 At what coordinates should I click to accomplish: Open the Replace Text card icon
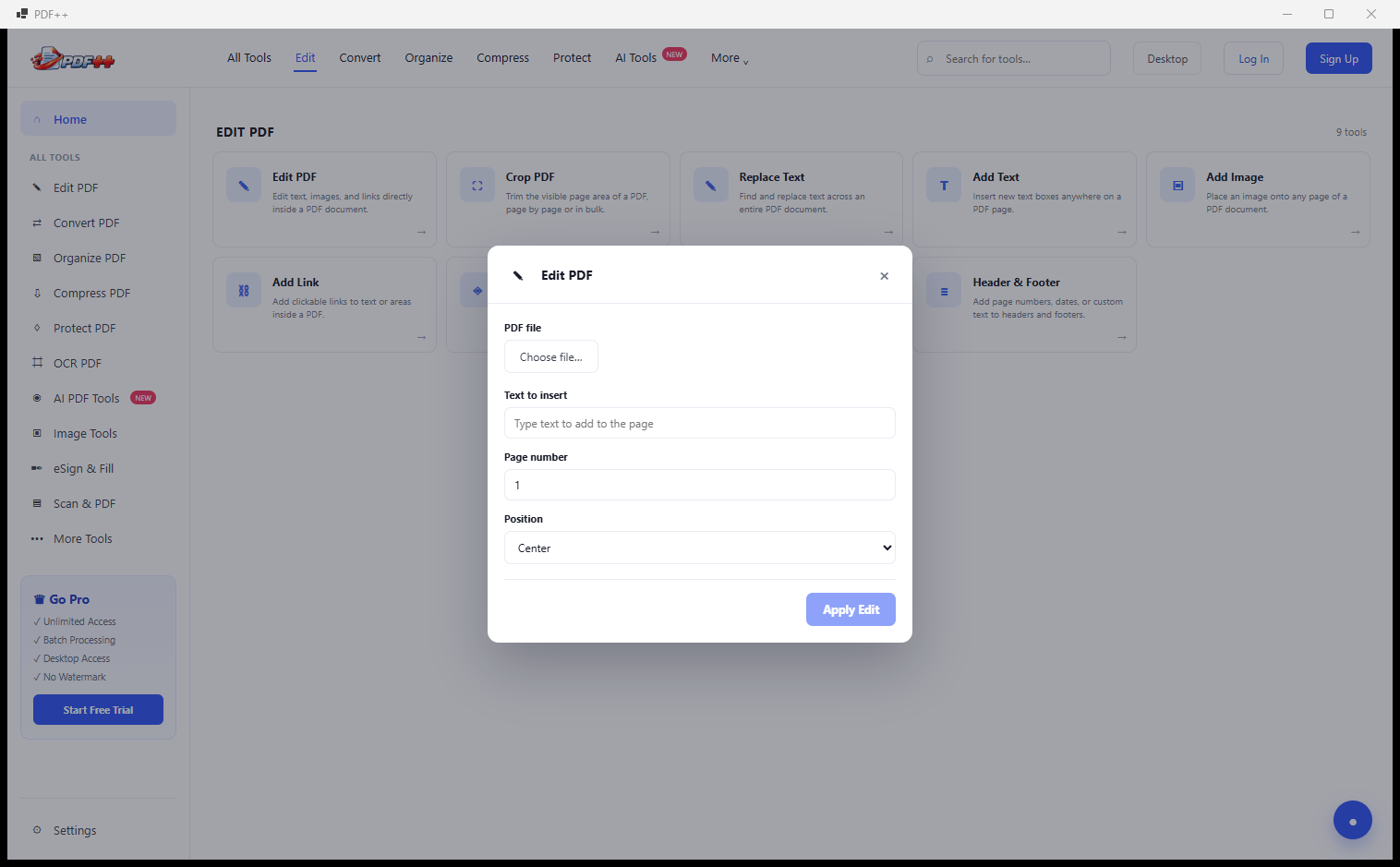[x=711, y=186]
